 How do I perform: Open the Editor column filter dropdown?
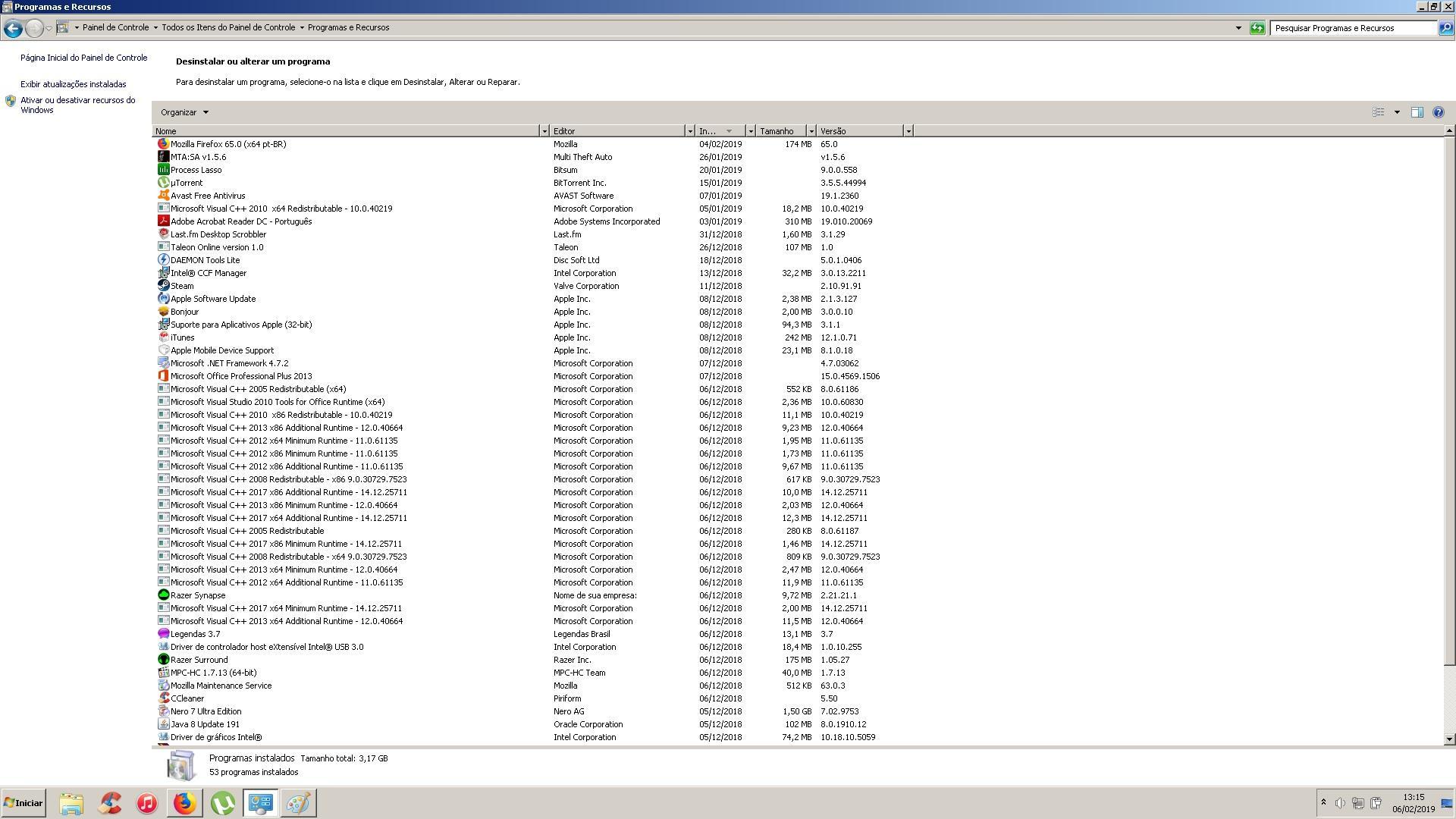tap(689, 131)
